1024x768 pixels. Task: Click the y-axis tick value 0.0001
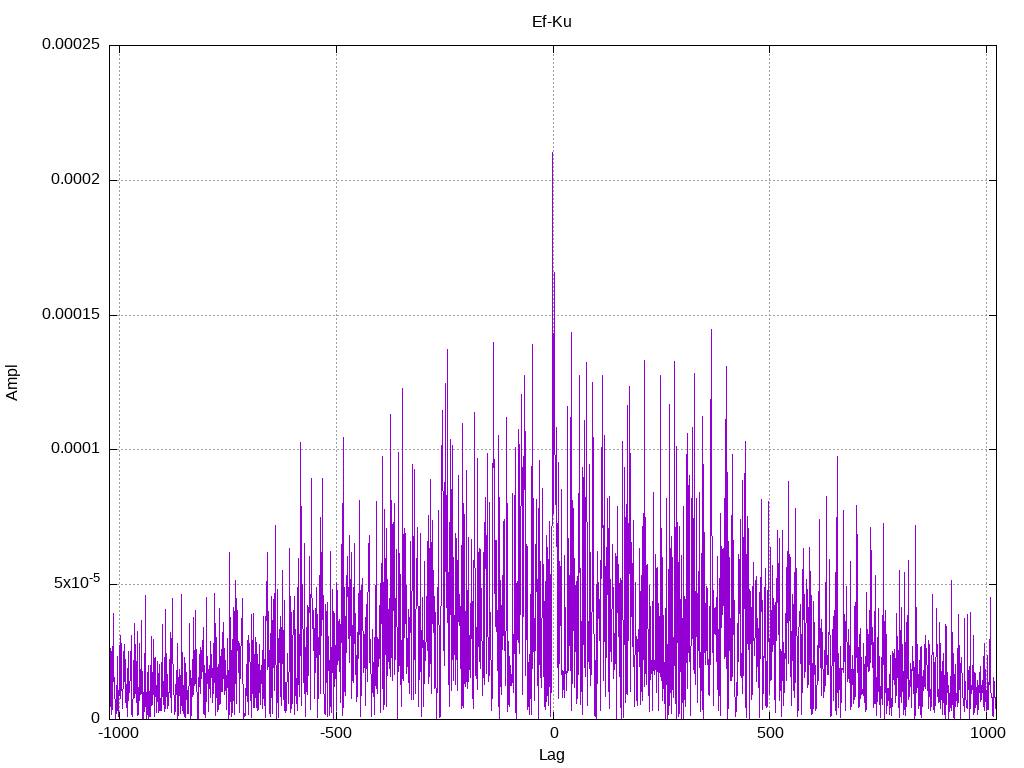click(76, 449)
